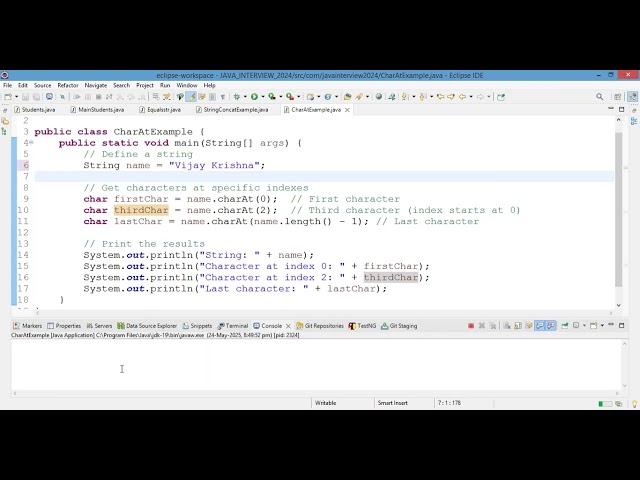640x480 pixels.
Task: Click the Coverage launch icon
Action: pyautogui.click(x=272, y=97)
